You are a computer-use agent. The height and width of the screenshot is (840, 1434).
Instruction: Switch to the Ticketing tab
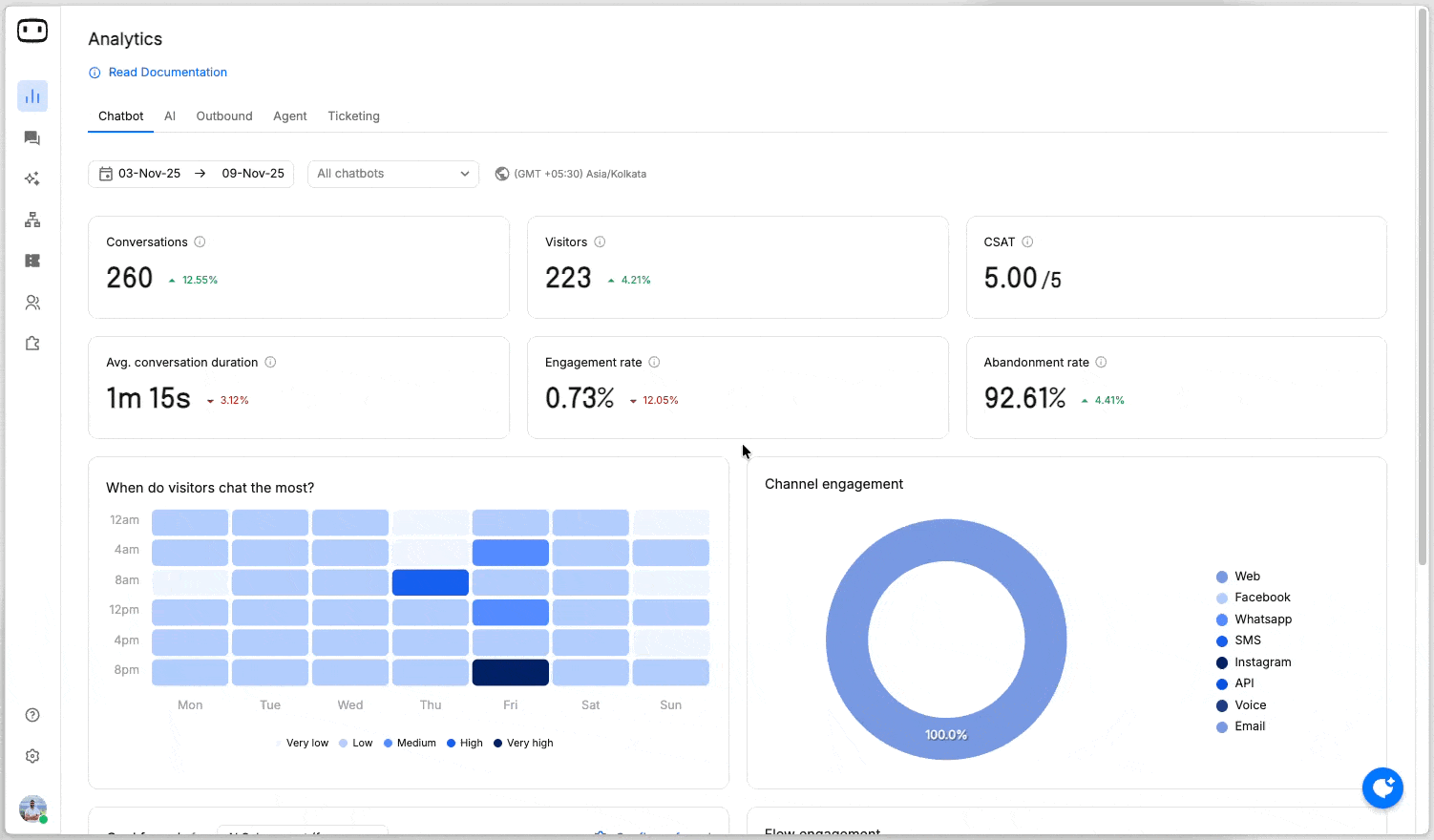[353, 116]
